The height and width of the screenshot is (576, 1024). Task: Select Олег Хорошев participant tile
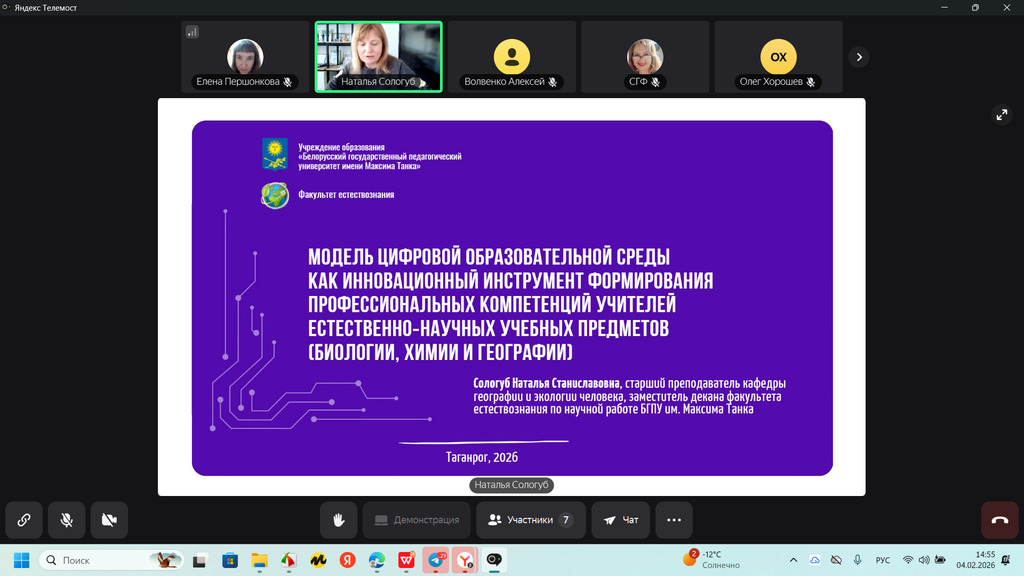tap(777, 57)
